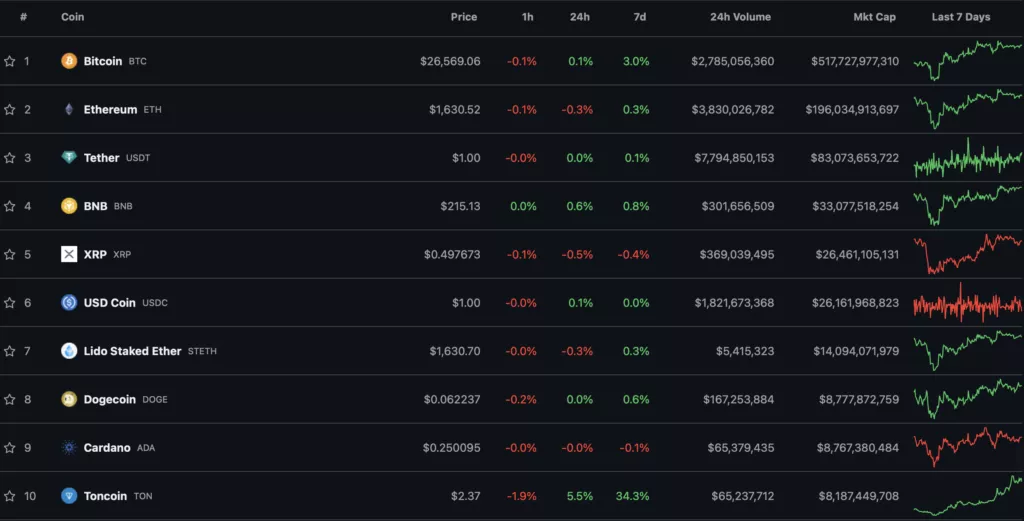Viewport: 1024px width, 521px height.
Task: Open Ethereum's 7-day sparkline chart
Action: click(x=968, y=109)
